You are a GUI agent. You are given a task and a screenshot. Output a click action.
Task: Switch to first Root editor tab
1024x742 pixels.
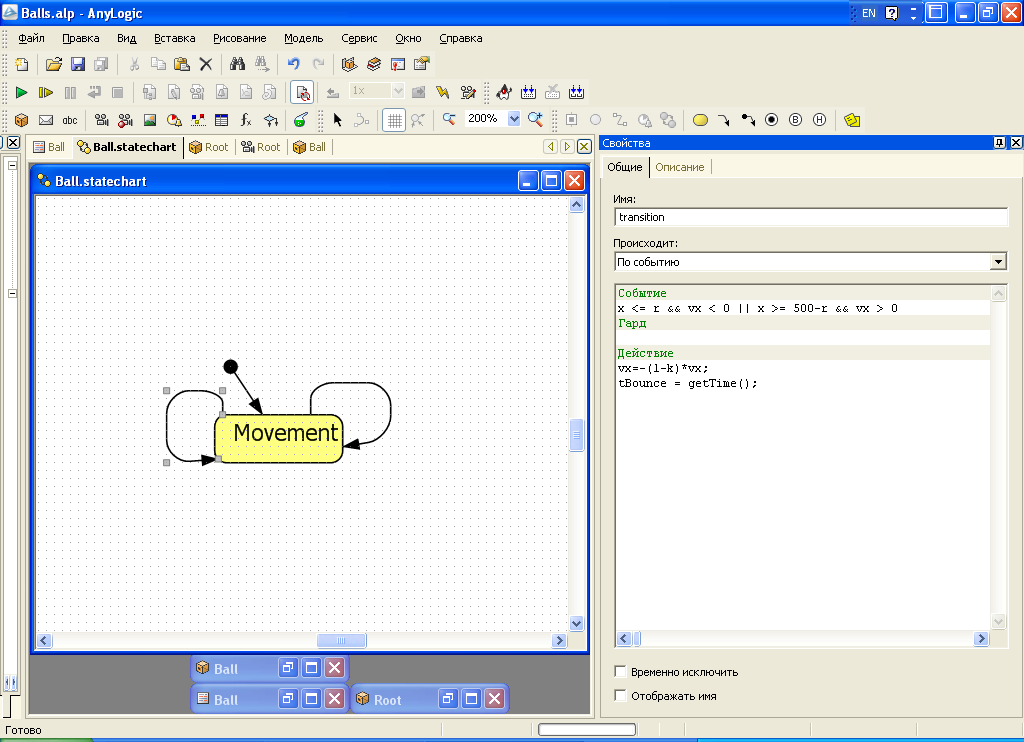(209, 147)
